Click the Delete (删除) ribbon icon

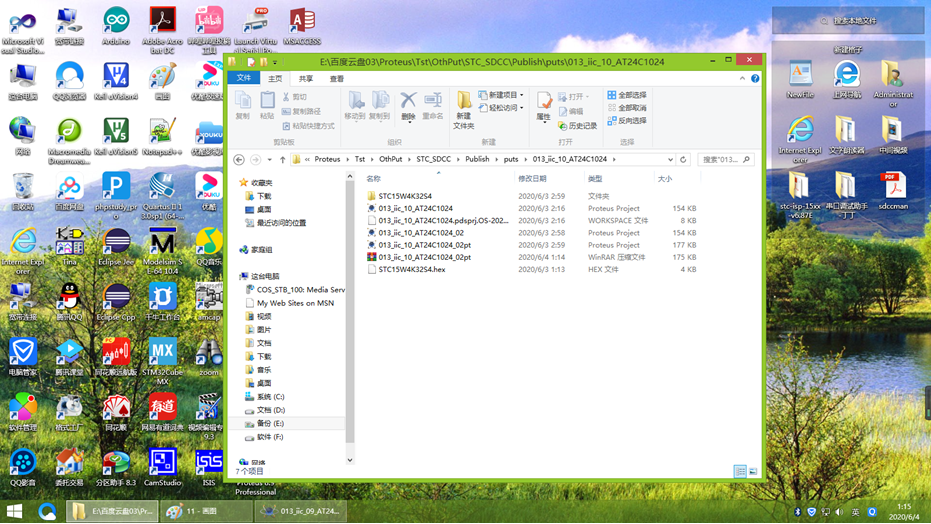coord(408,106)
